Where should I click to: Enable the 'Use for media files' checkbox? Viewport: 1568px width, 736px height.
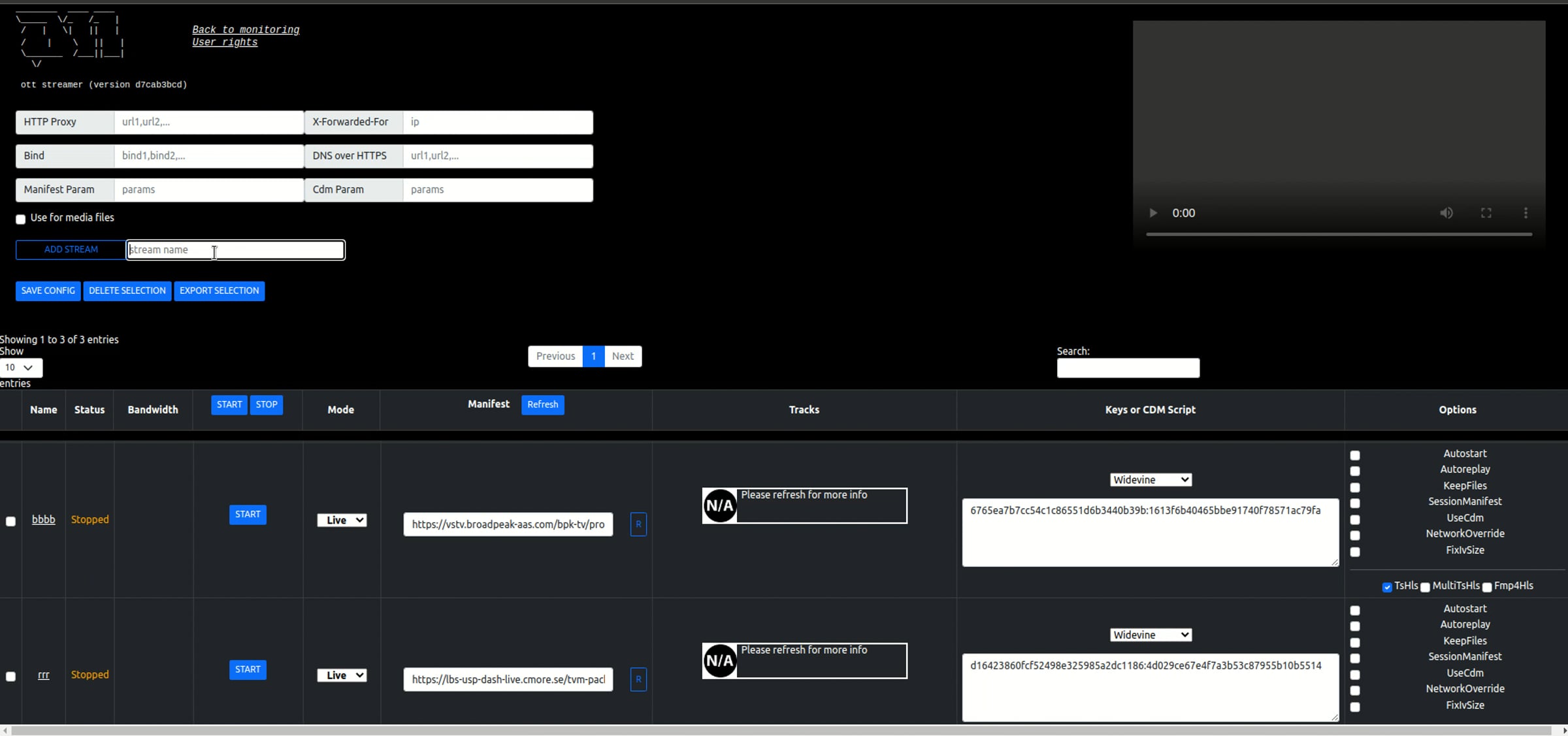(x=21, y=219)
